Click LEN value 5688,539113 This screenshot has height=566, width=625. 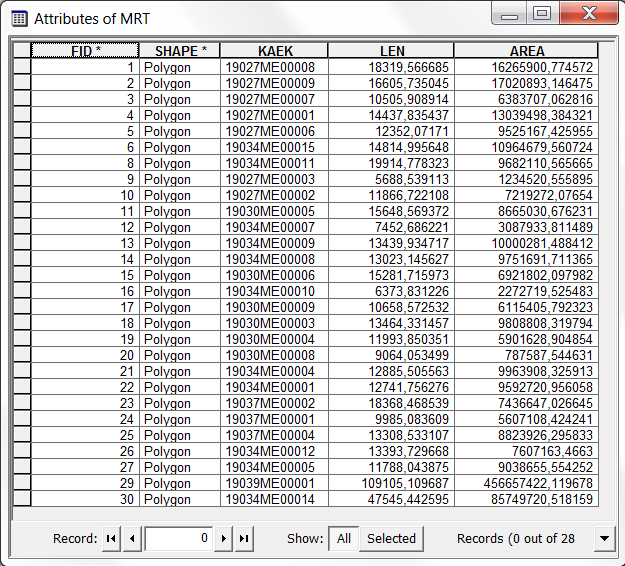coord(391,179)
